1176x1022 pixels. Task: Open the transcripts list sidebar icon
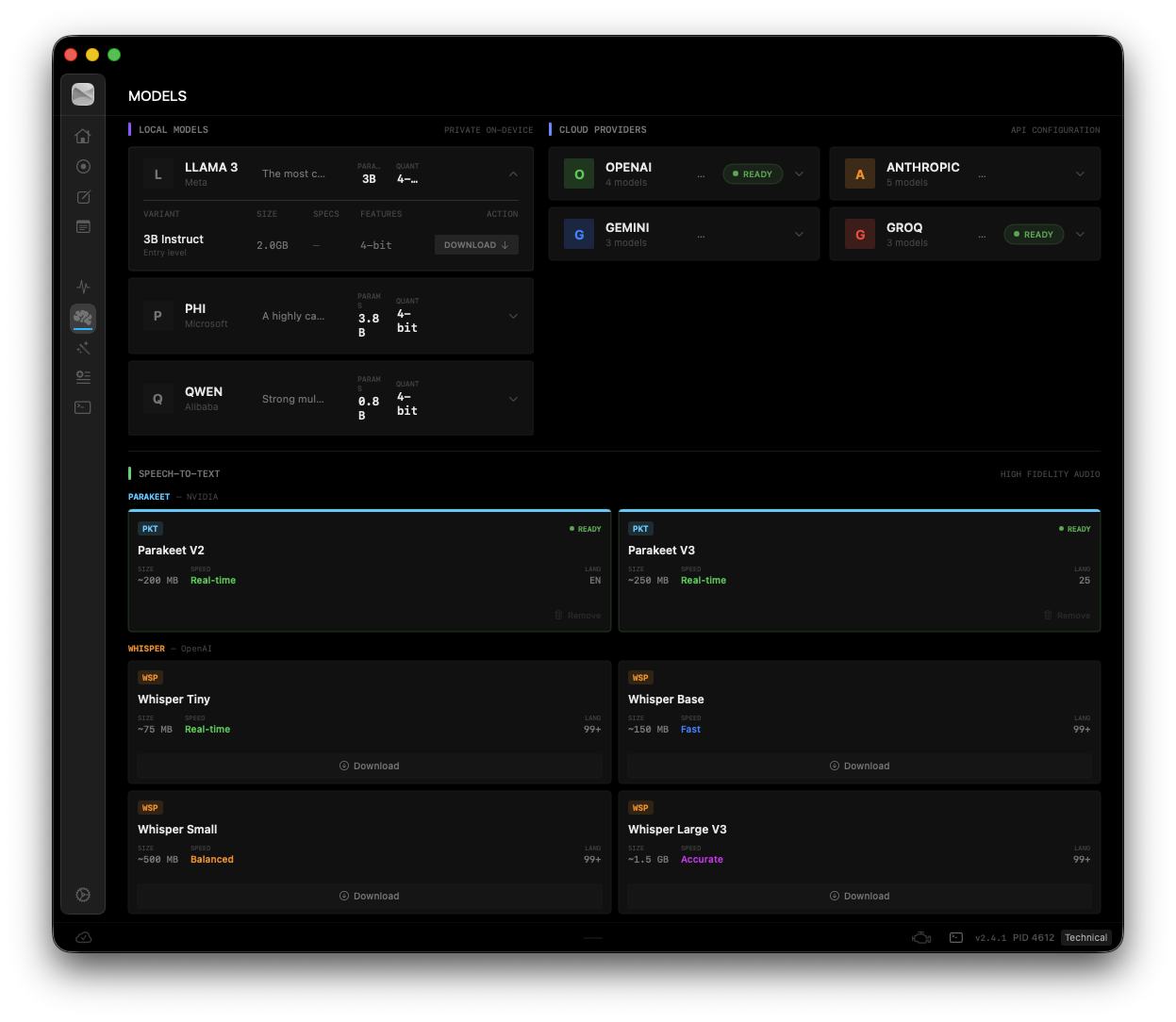tap(83, 226)
